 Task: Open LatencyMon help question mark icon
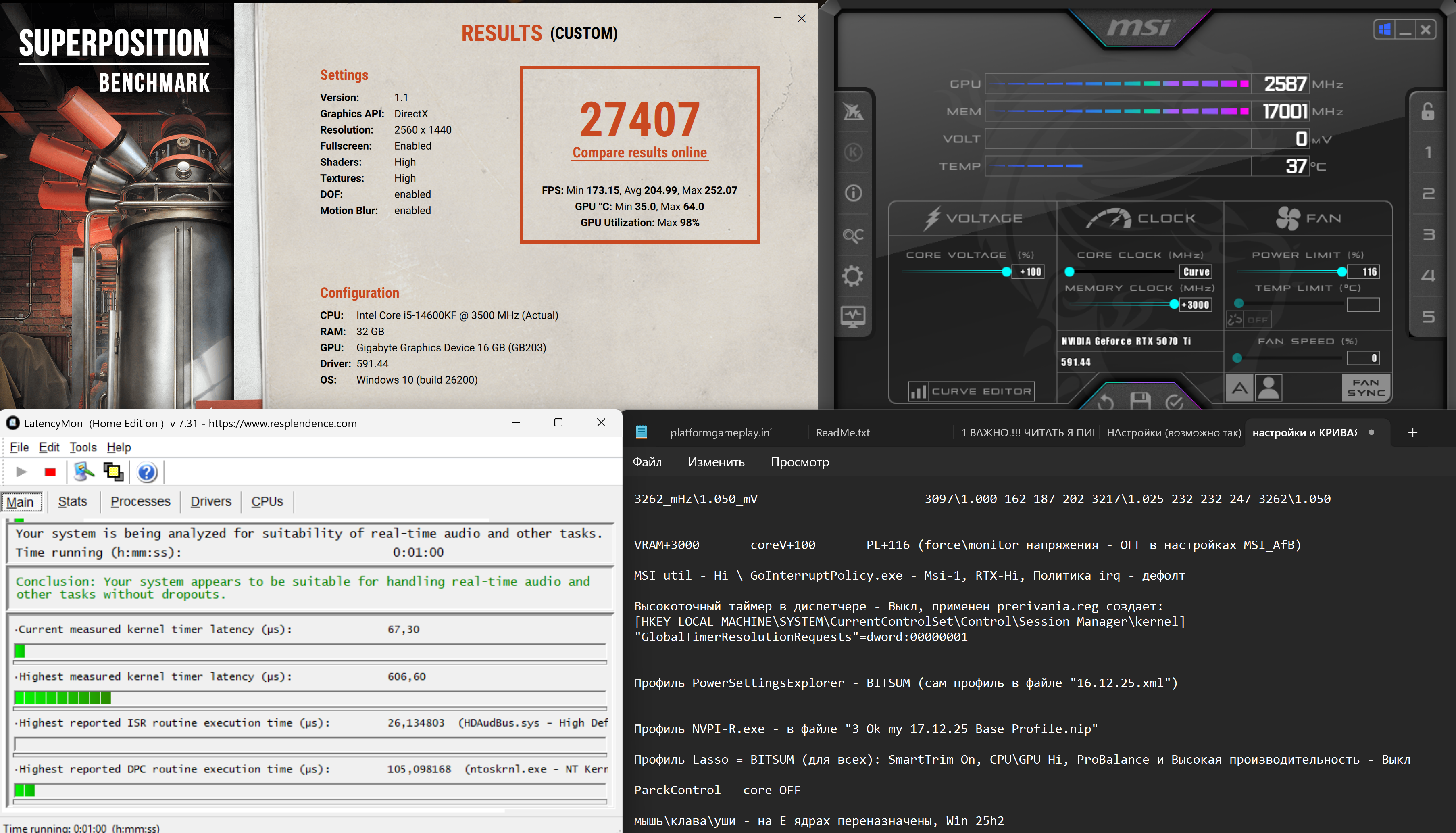tap(147, 472)
